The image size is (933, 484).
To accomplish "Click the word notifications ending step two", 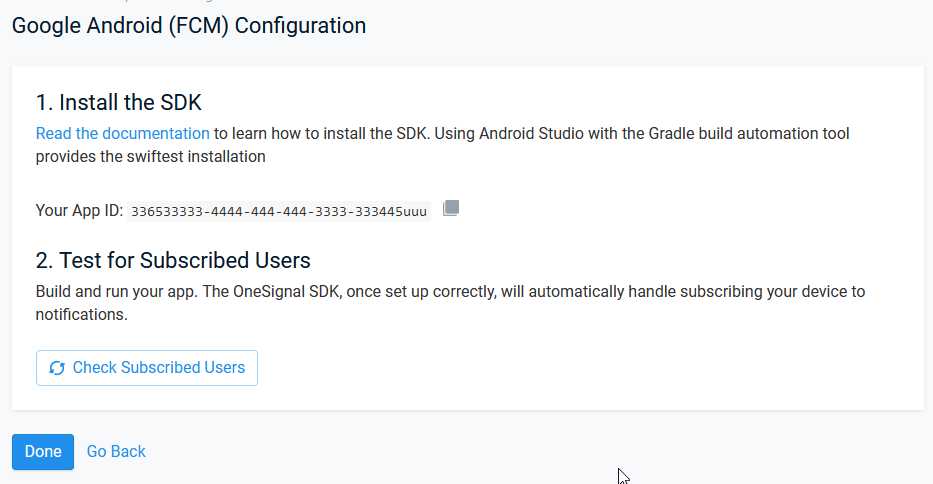I will tap(80, 314).
